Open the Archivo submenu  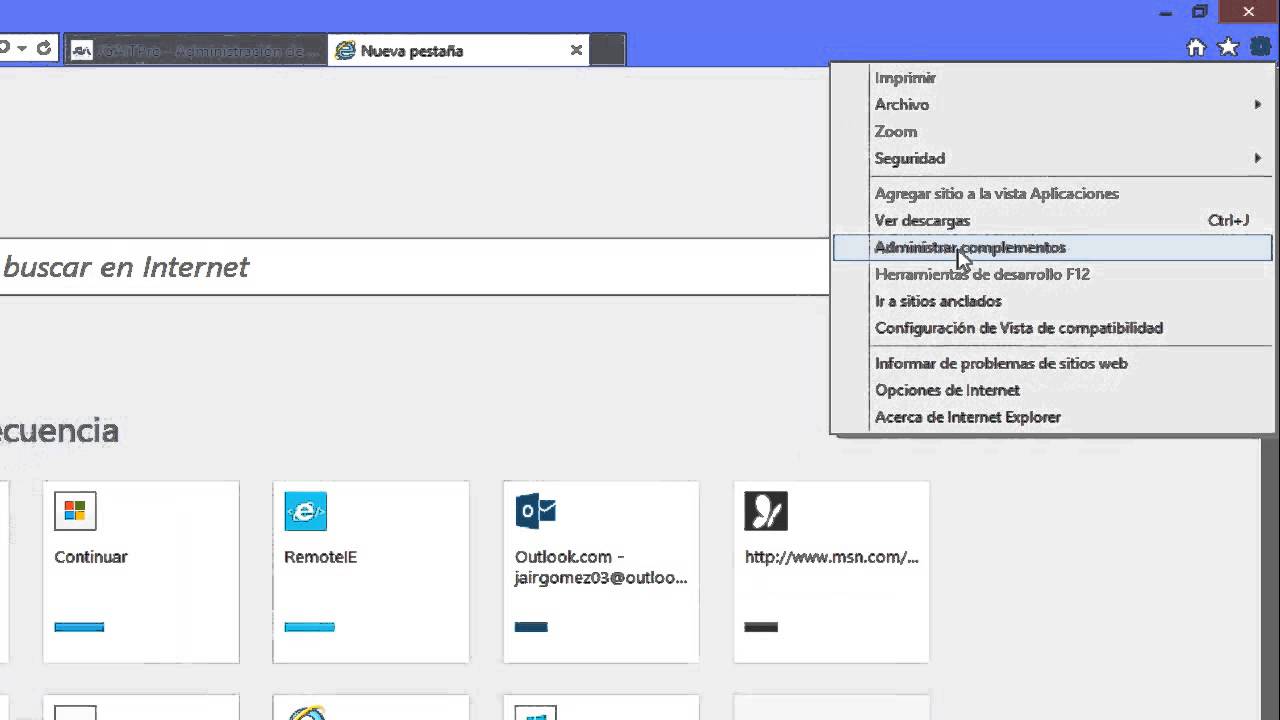1052,105
